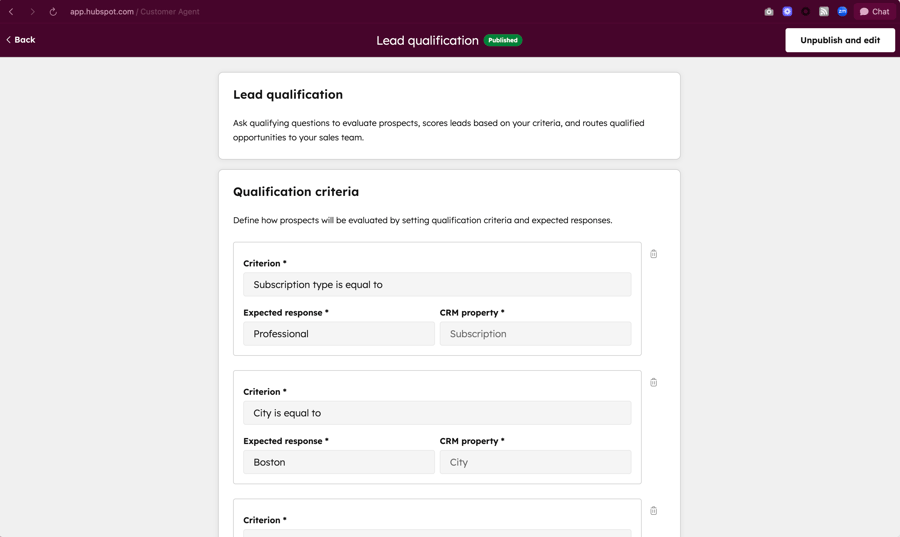The image size is (900, 537).
Task: Click the camera icon in browser toolbar
Action: click(x=769, y=12)
